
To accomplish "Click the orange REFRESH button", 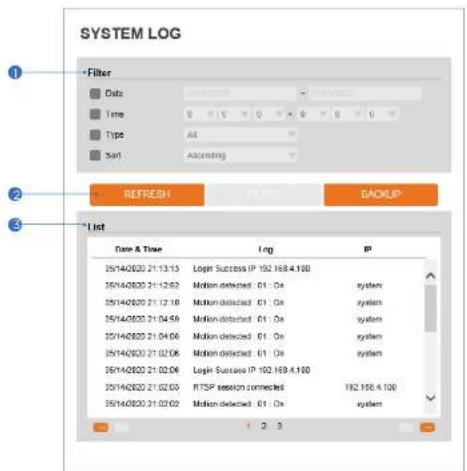I will pos(147,194).
